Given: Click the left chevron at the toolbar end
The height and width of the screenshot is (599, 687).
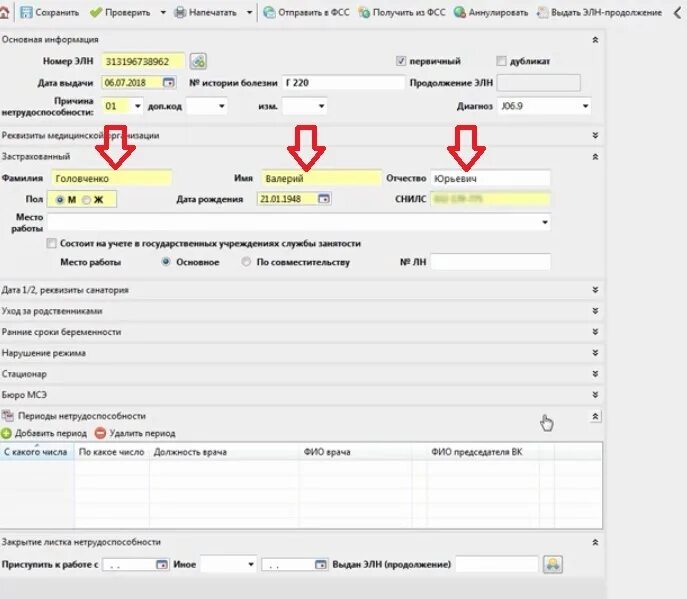Looking at the screenshot, I should 678,12.
